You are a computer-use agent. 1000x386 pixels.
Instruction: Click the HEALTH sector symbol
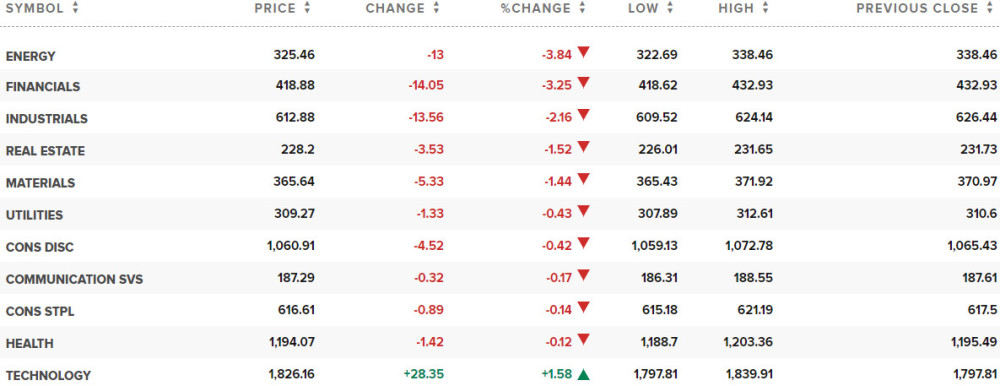(x=29, y=344)
